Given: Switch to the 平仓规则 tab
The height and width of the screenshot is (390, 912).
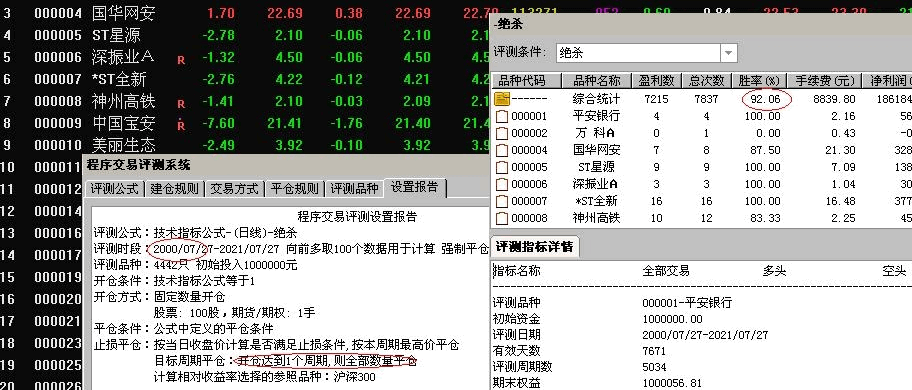Looking at the screenshot, I should click(295, 188).
